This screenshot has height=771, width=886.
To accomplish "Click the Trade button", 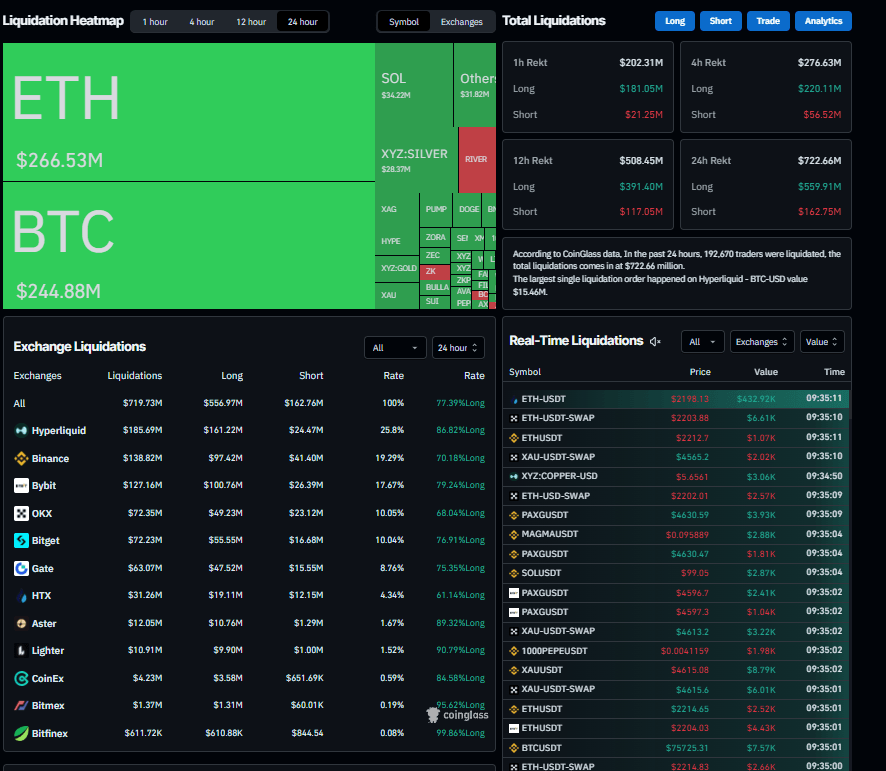I will [768, 21].
